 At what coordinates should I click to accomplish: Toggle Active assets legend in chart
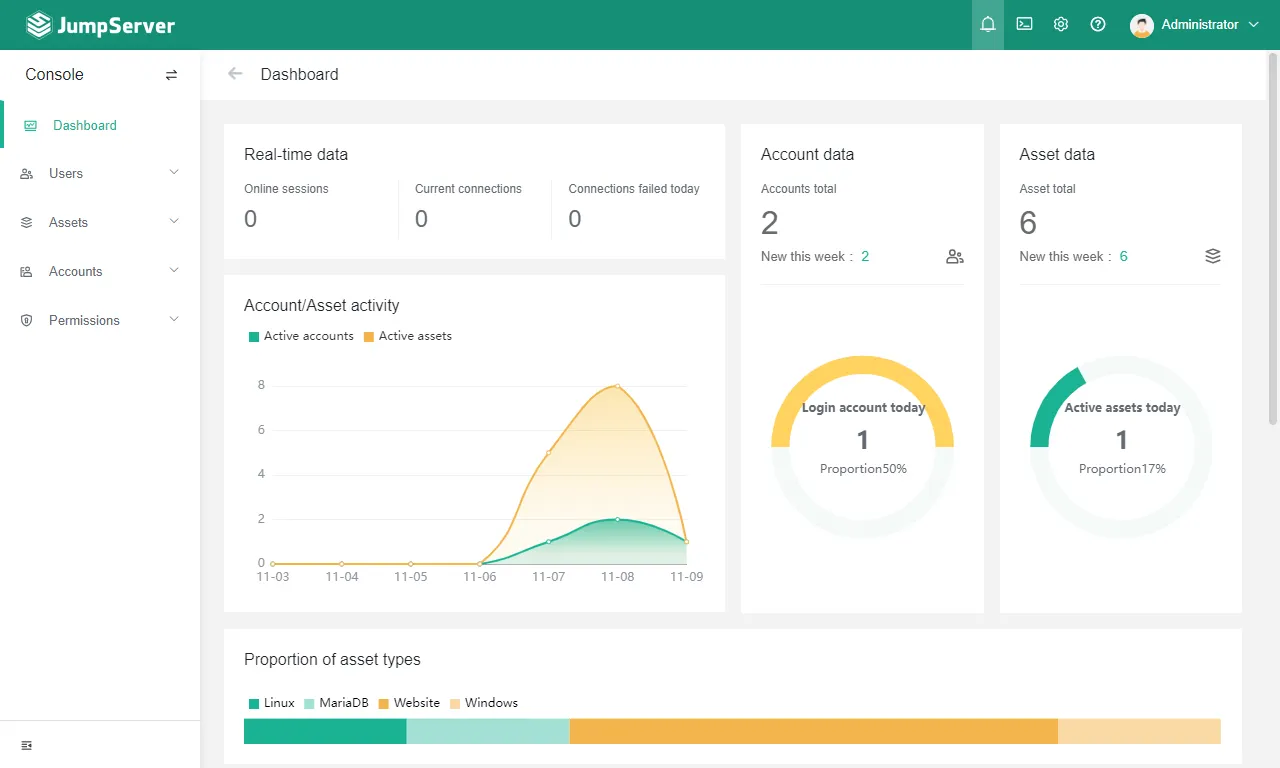pyautogui.click(x=408, y=336)
